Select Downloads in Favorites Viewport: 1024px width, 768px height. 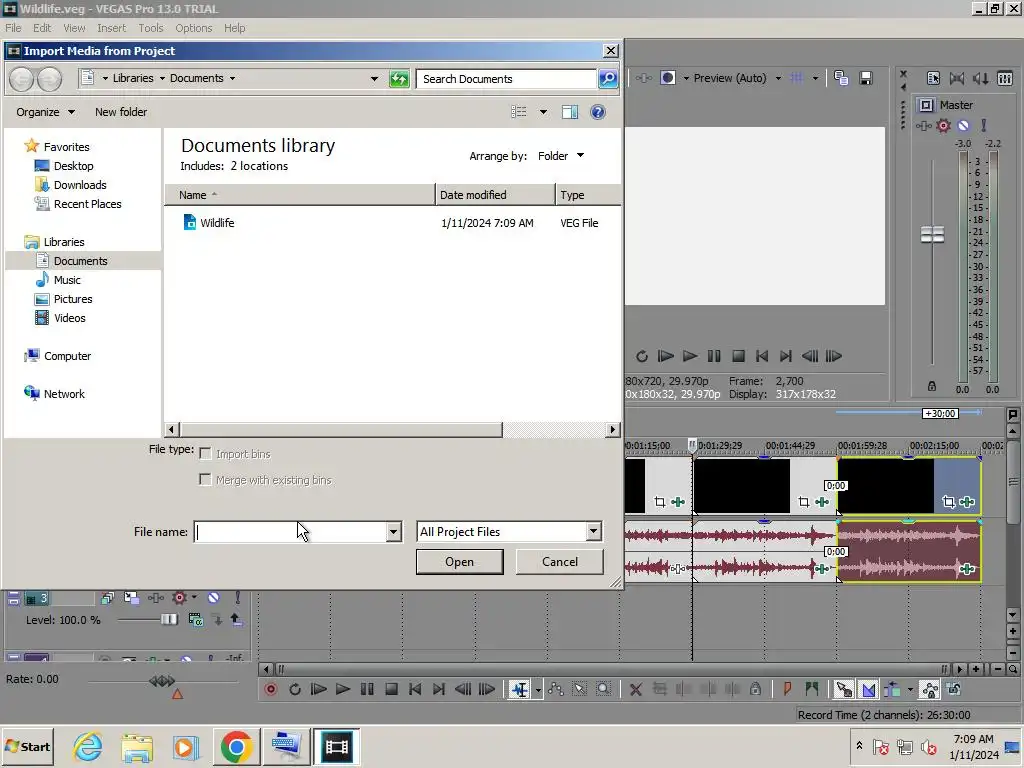pos(80,185)
